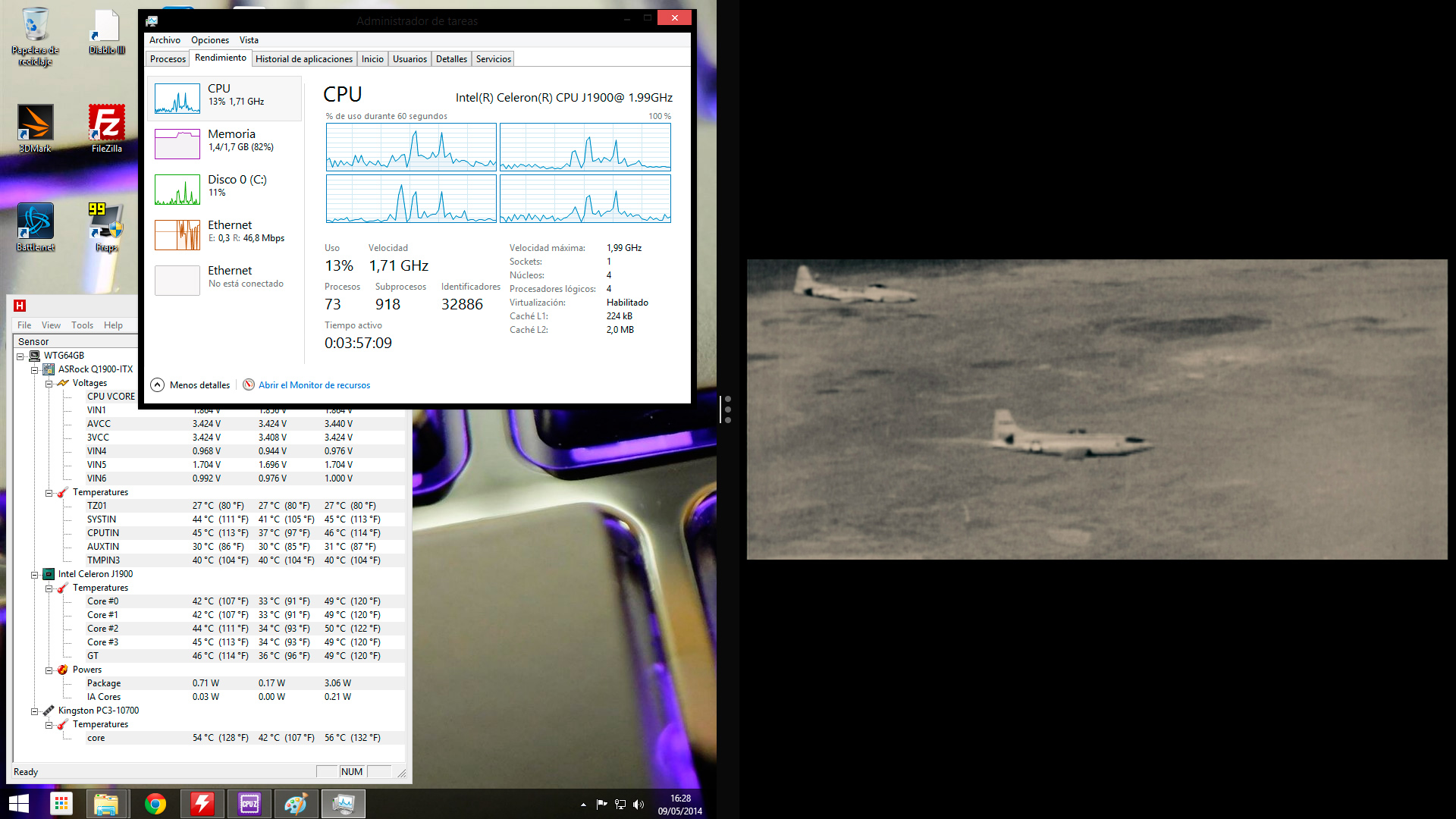Image resolution: width=1456 pixels, height=819 pixels.
Task: Open the Tools menu in HWMonitor
Action: tap(82, 325)
